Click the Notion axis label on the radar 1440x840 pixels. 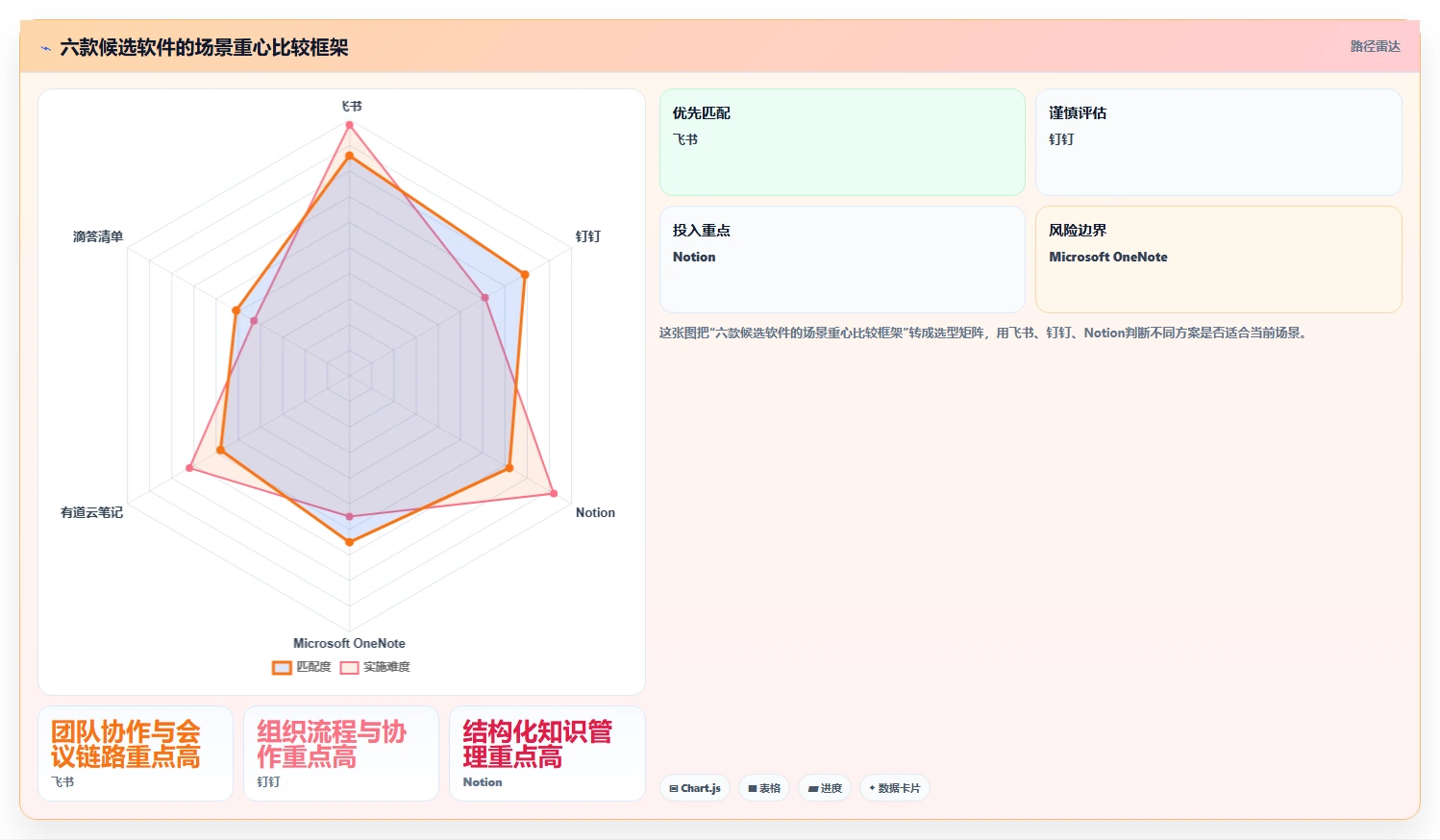(x=595, y=512)
